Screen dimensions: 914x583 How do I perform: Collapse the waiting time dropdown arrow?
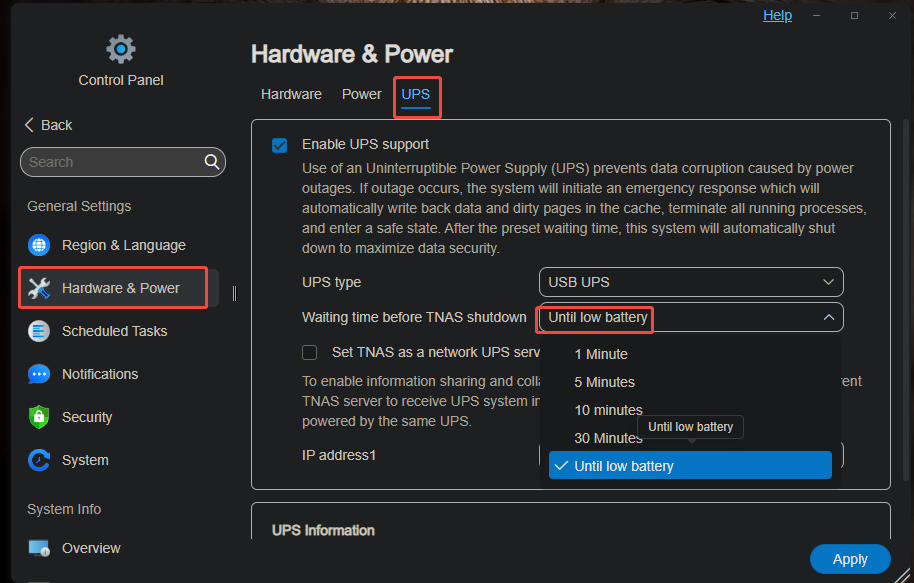point(828,317)
